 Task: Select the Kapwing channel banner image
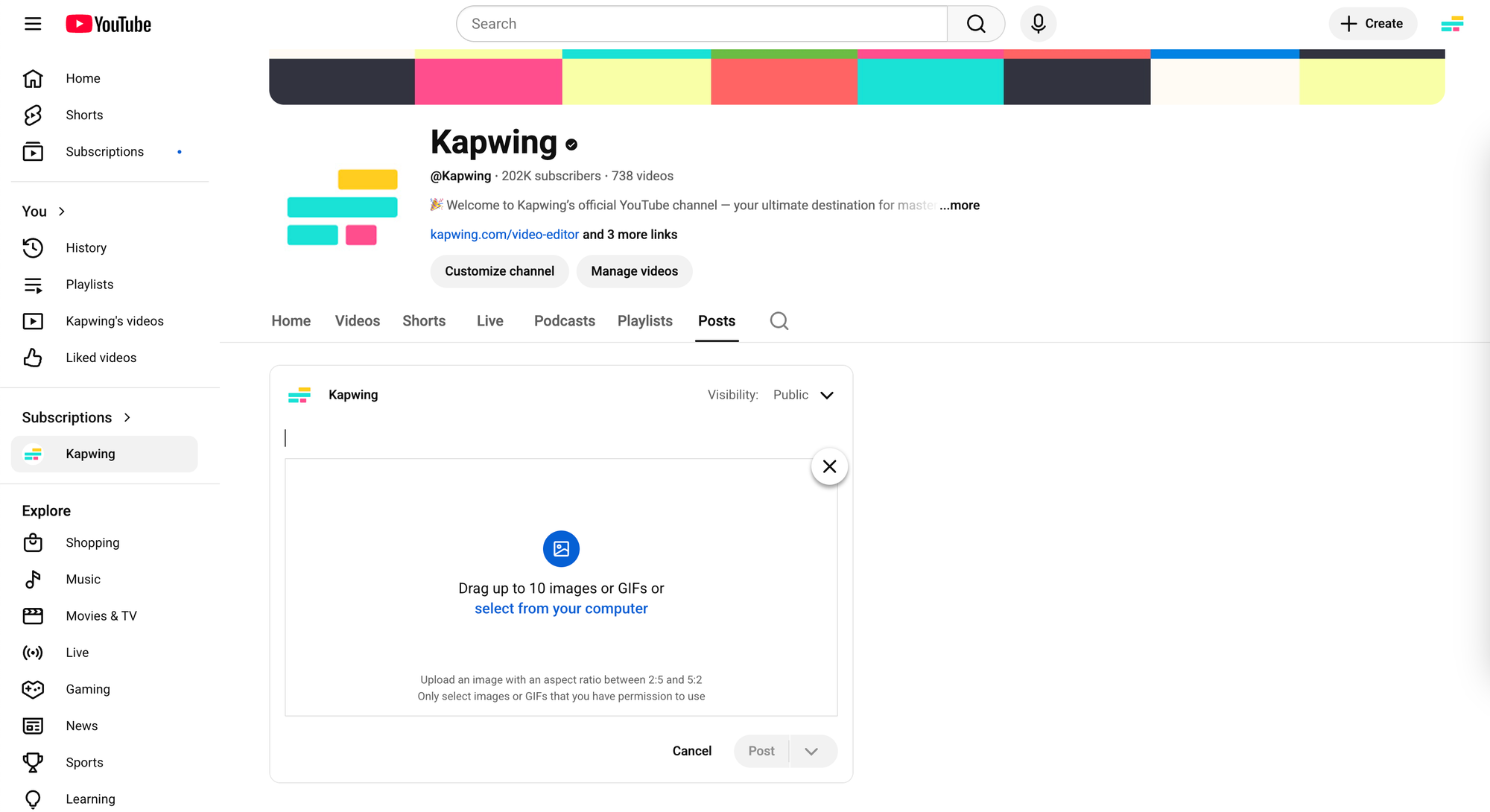857,77
